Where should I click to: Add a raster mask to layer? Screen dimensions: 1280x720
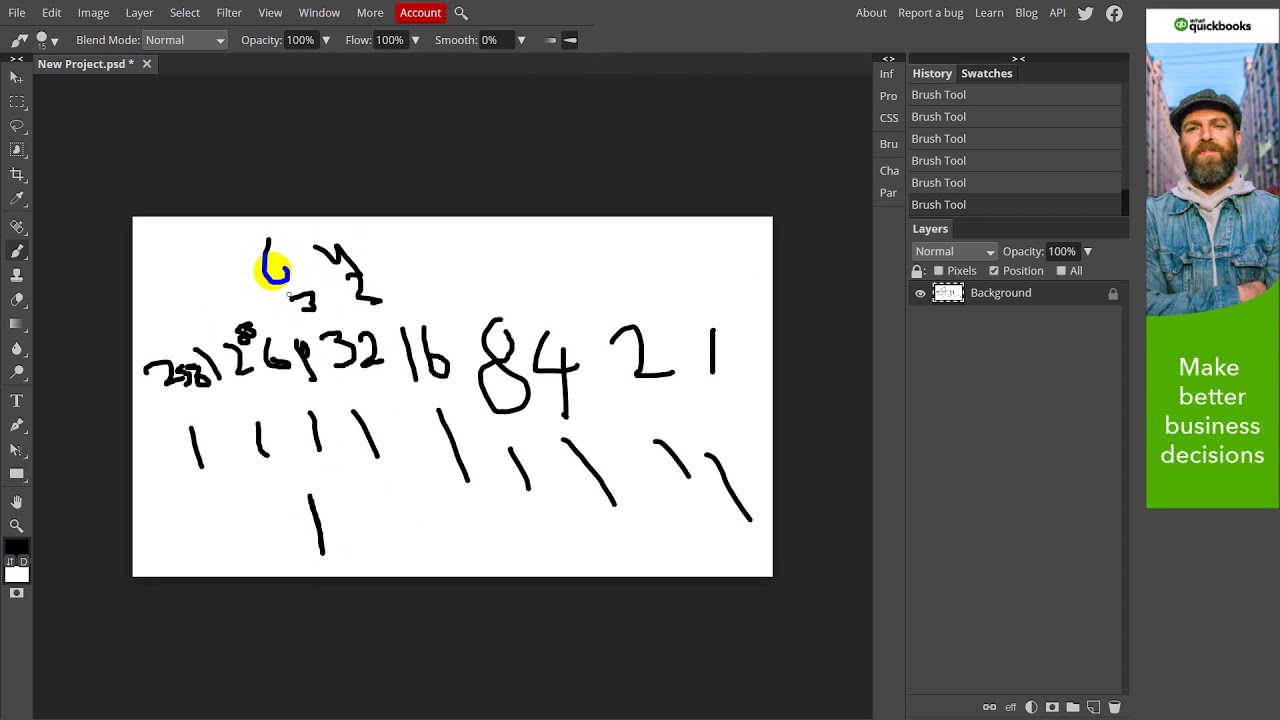pos(1052,707)
